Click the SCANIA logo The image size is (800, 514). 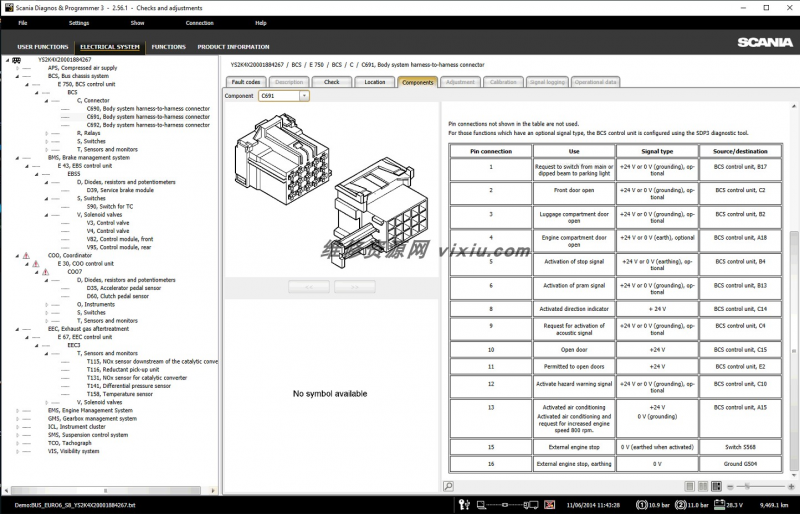(765, 42)
